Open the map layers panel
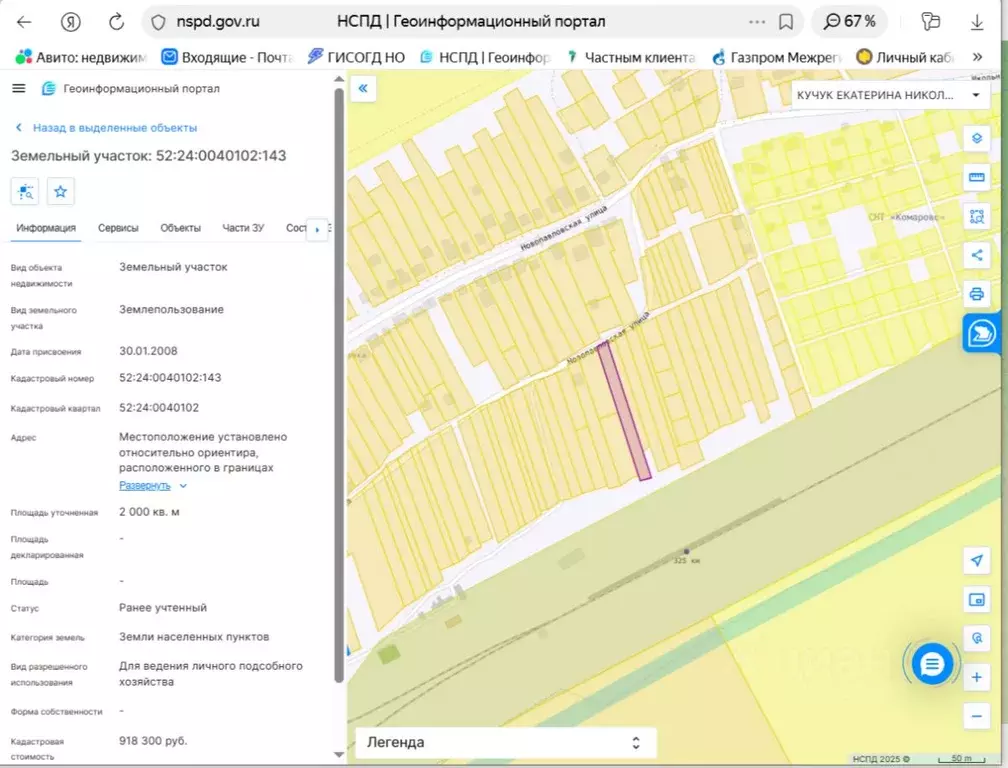The image size is (1008, 768). pyautogui.click(x=976, y=139)
